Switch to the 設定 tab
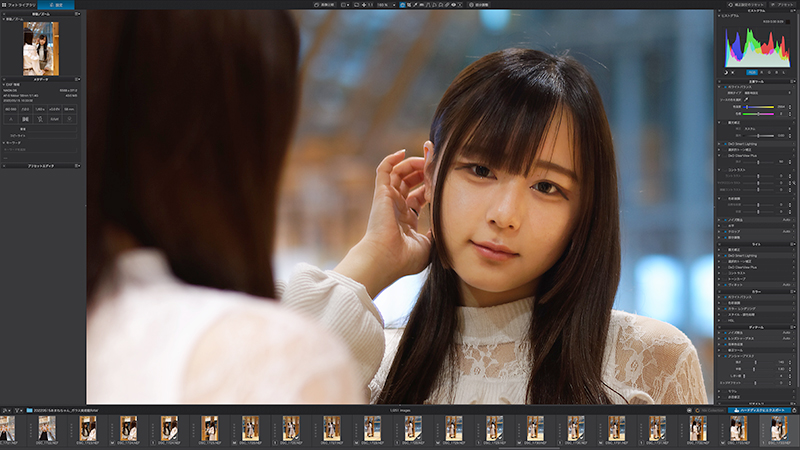The image size is (800, 450). [x=56, y=5]
